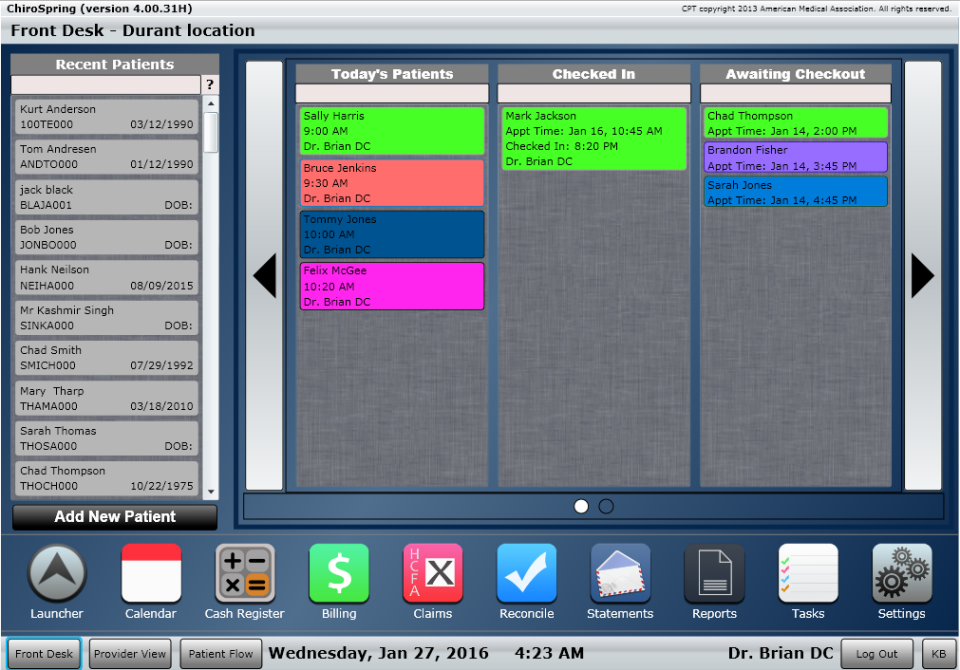Select recent patient Sarah Thomas
Screen dimensions: 960x670
click(x=107, y=438)
